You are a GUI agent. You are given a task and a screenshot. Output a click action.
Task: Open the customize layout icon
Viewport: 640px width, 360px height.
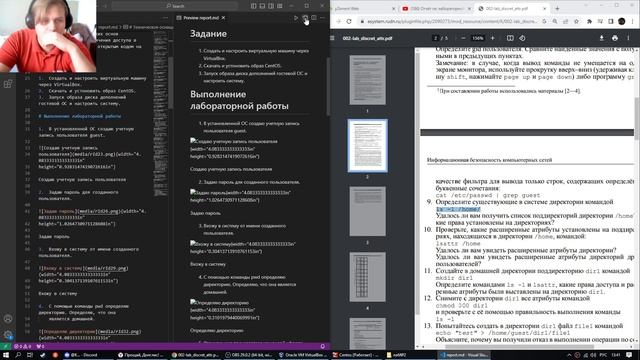coord(280,6)
